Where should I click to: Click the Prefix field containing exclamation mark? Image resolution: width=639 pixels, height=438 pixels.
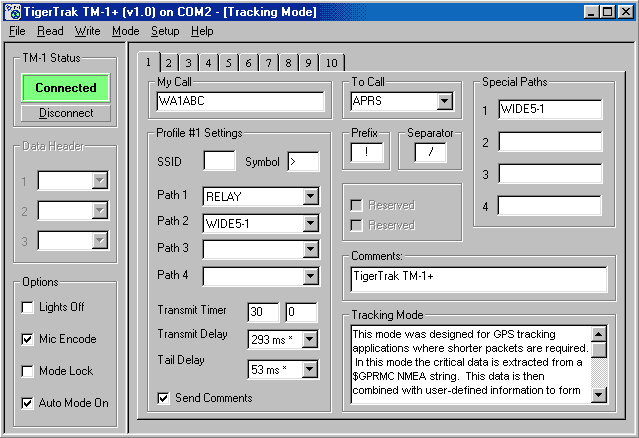point(367,152)
